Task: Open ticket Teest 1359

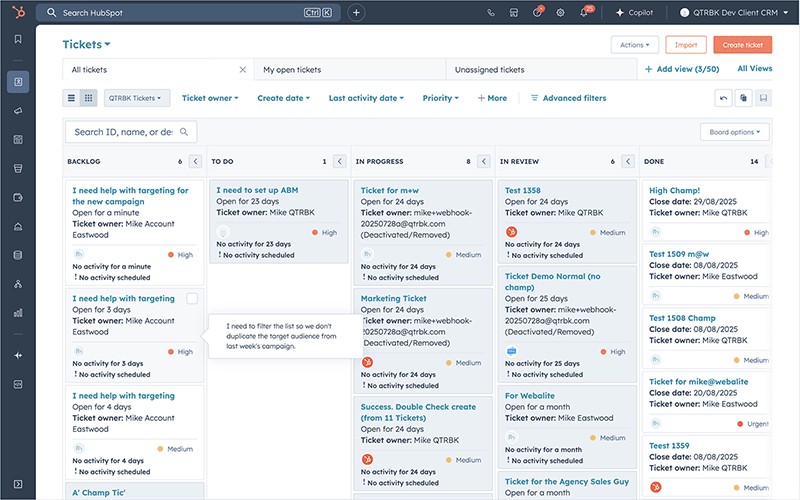Action: pyautogui.click(x=669, y=445)
